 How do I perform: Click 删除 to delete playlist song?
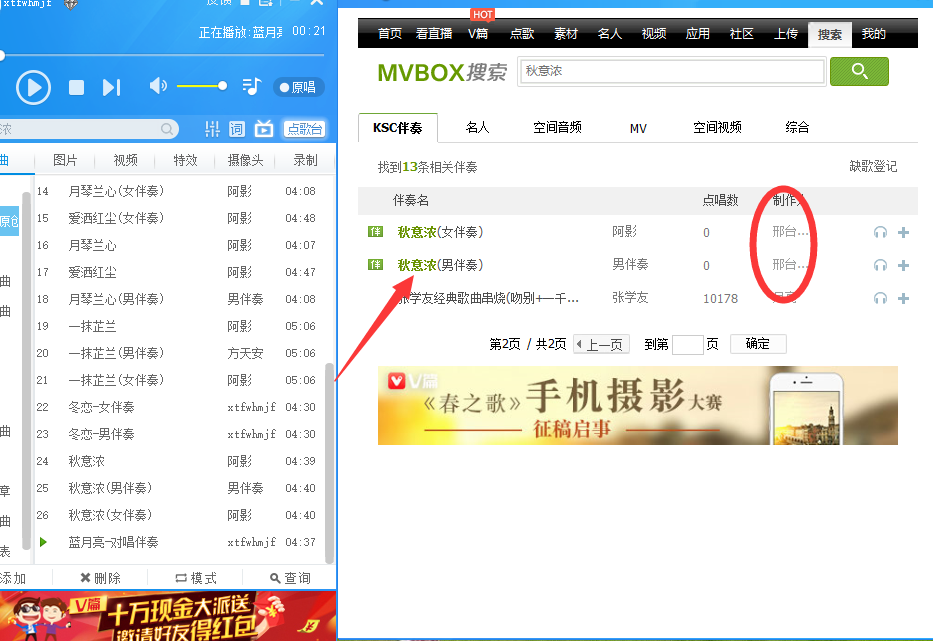coord(100,578)
